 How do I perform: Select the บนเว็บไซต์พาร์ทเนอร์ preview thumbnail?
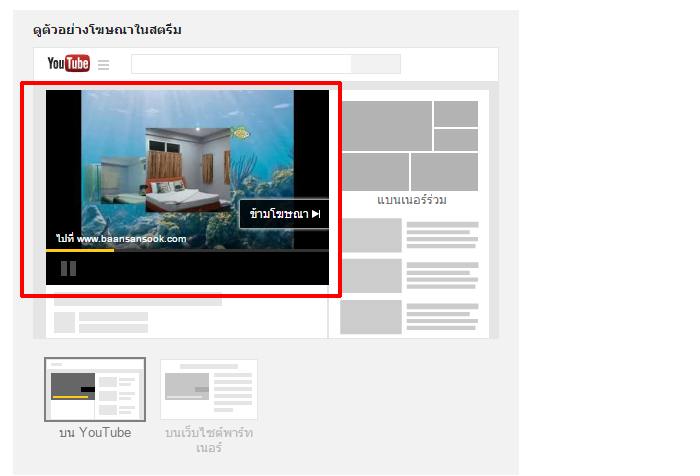pos(209,389)
